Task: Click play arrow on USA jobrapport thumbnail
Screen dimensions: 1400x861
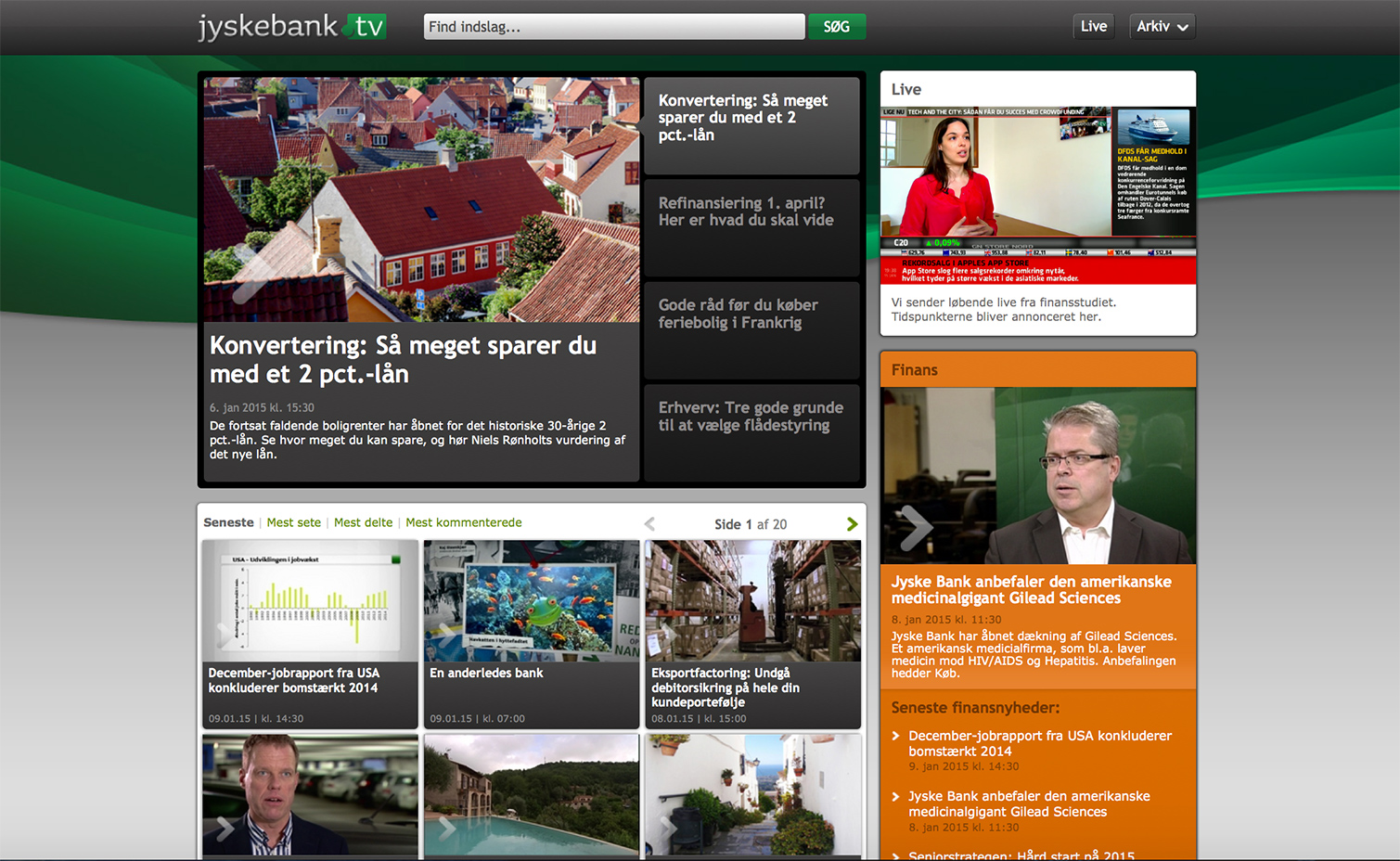Action: tap(225, 634)
